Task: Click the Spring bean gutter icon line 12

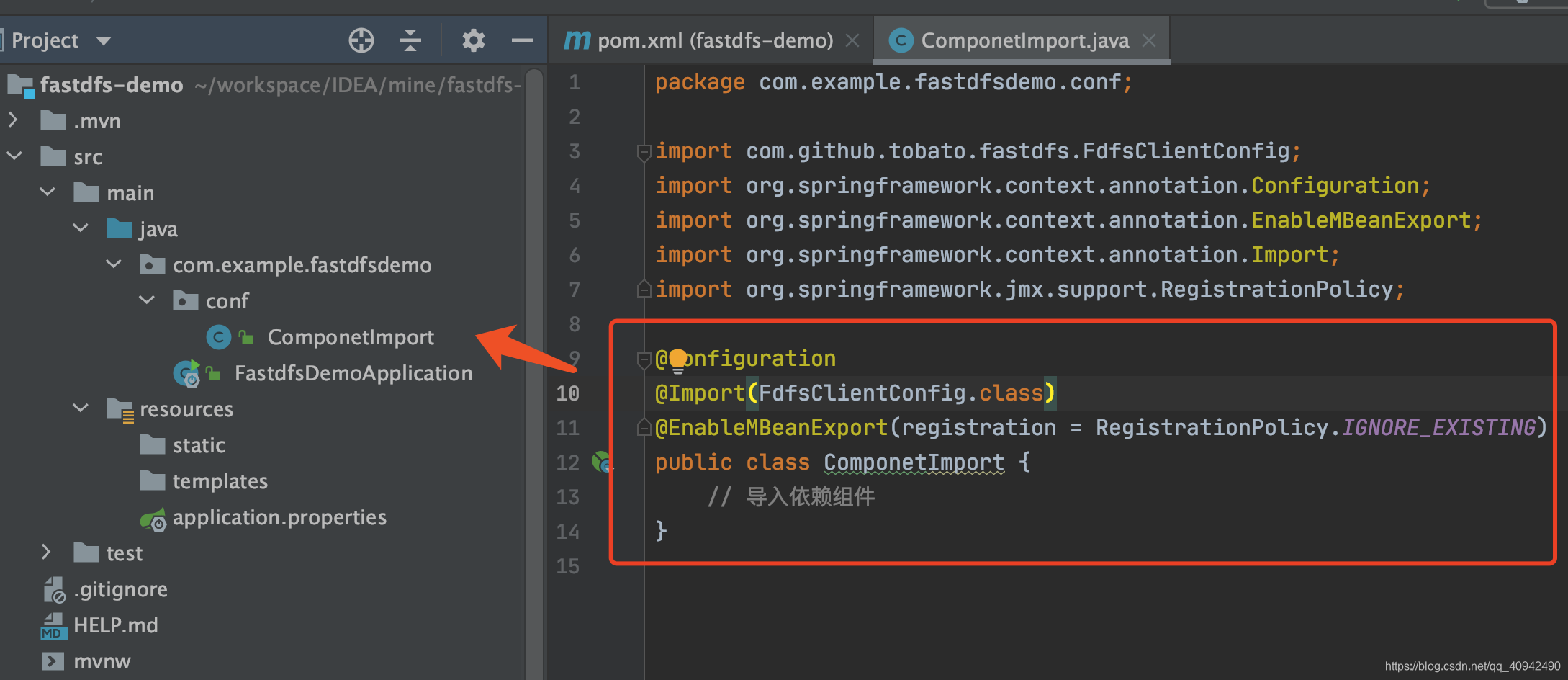Action: (602, 462)
